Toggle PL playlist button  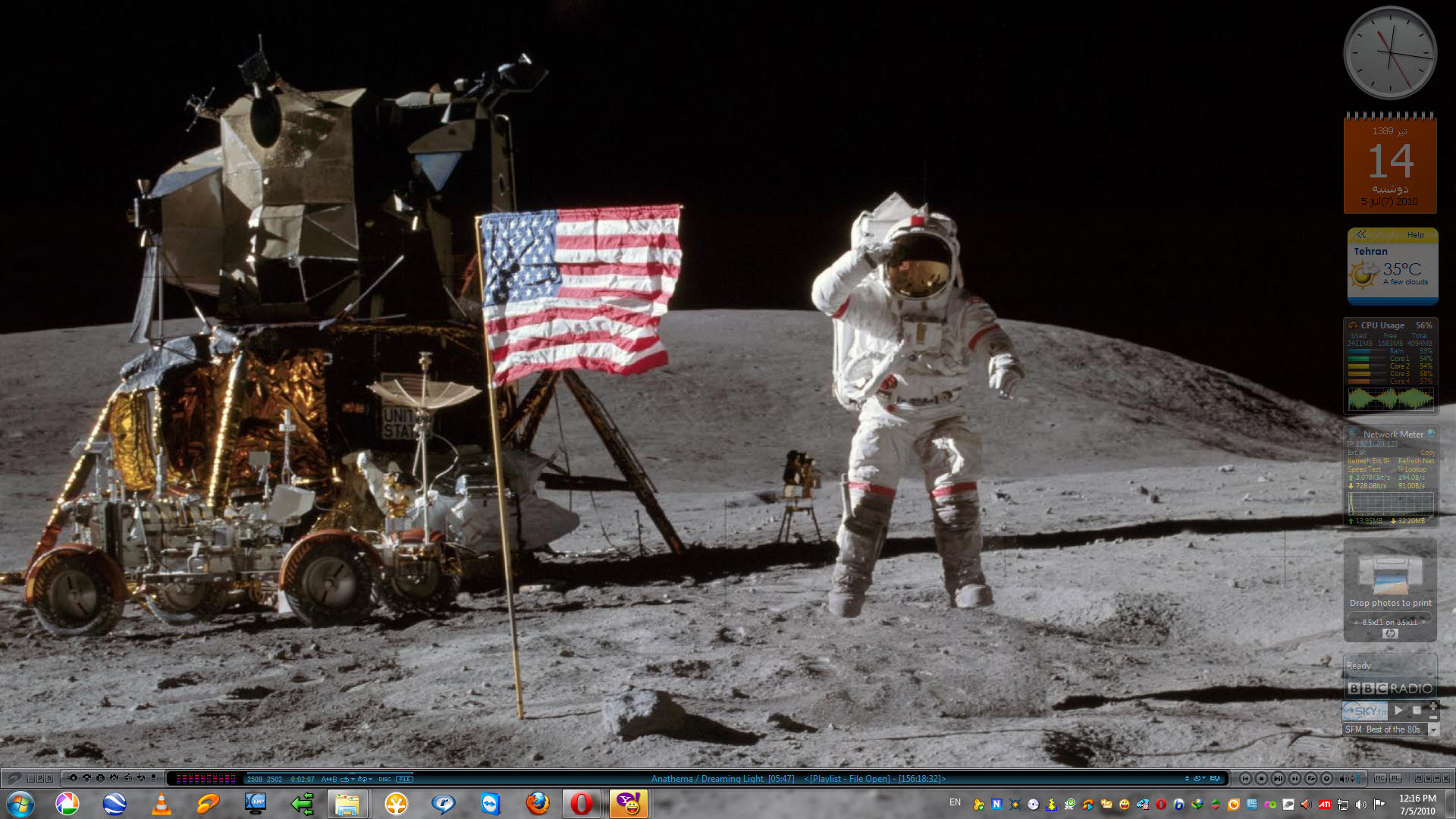tap(1395, 778)
